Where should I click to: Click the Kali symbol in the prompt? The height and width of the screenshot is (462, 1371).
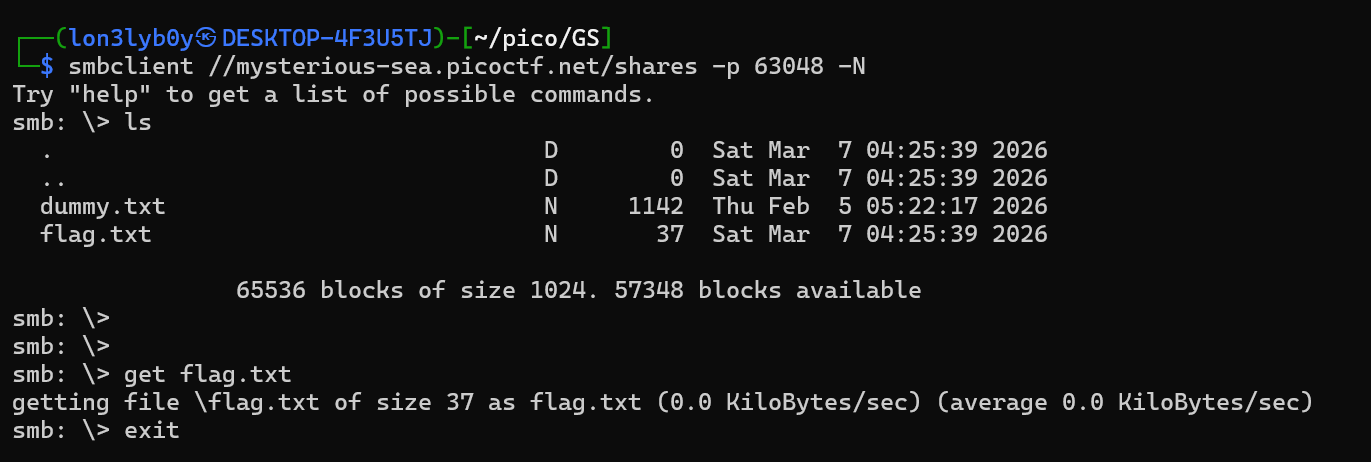click(208, 38)
